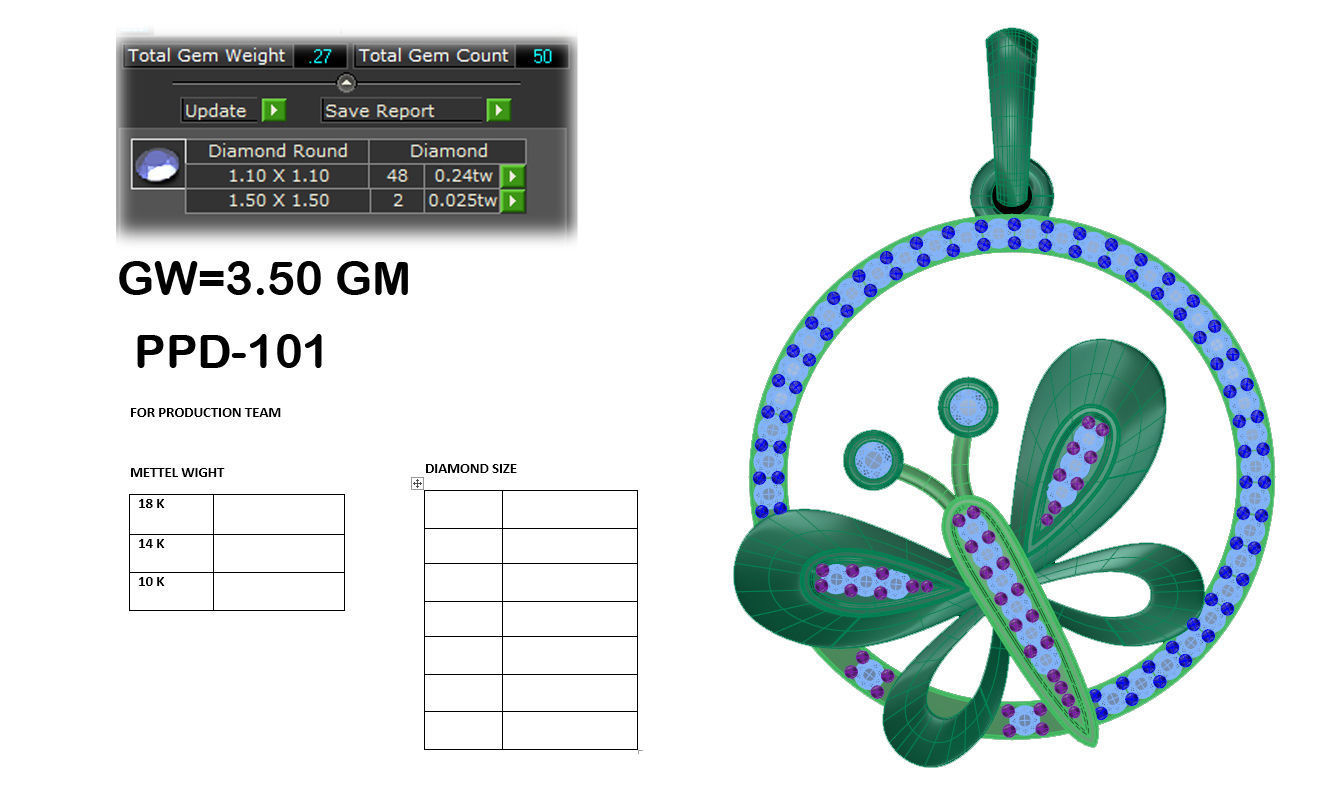Click the green arrow in the 1.10 X 1.10 row

pos(511,176)
